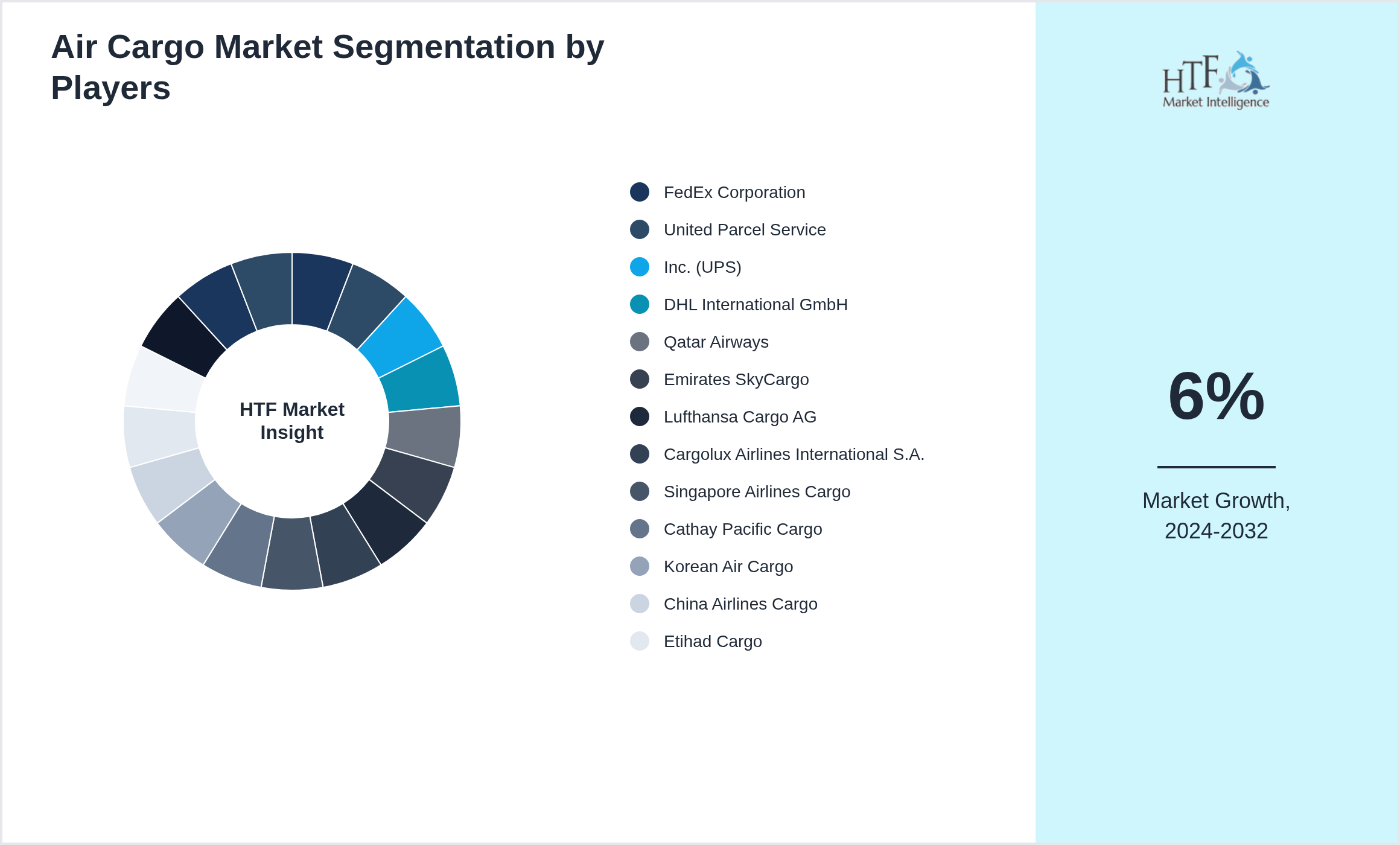This screenshot has height=845, width=1400.
Task: Click the Emirates SkyCargo legend color dot
Action: click(x=640, y=379)
